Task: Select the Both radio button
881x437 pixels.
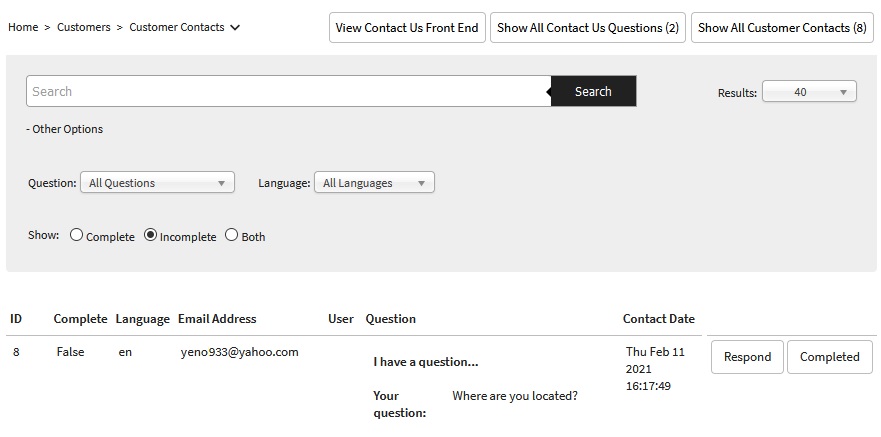Action: tap(232, 236)
